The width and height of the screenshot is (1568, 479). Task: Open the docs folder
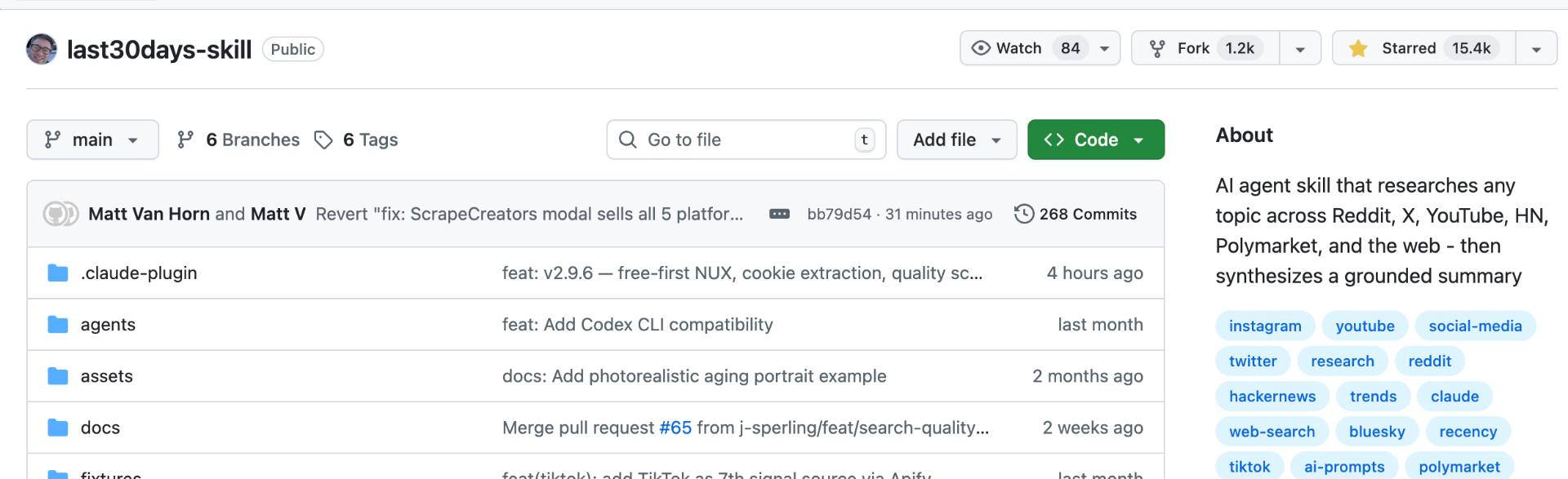(100, 427)
